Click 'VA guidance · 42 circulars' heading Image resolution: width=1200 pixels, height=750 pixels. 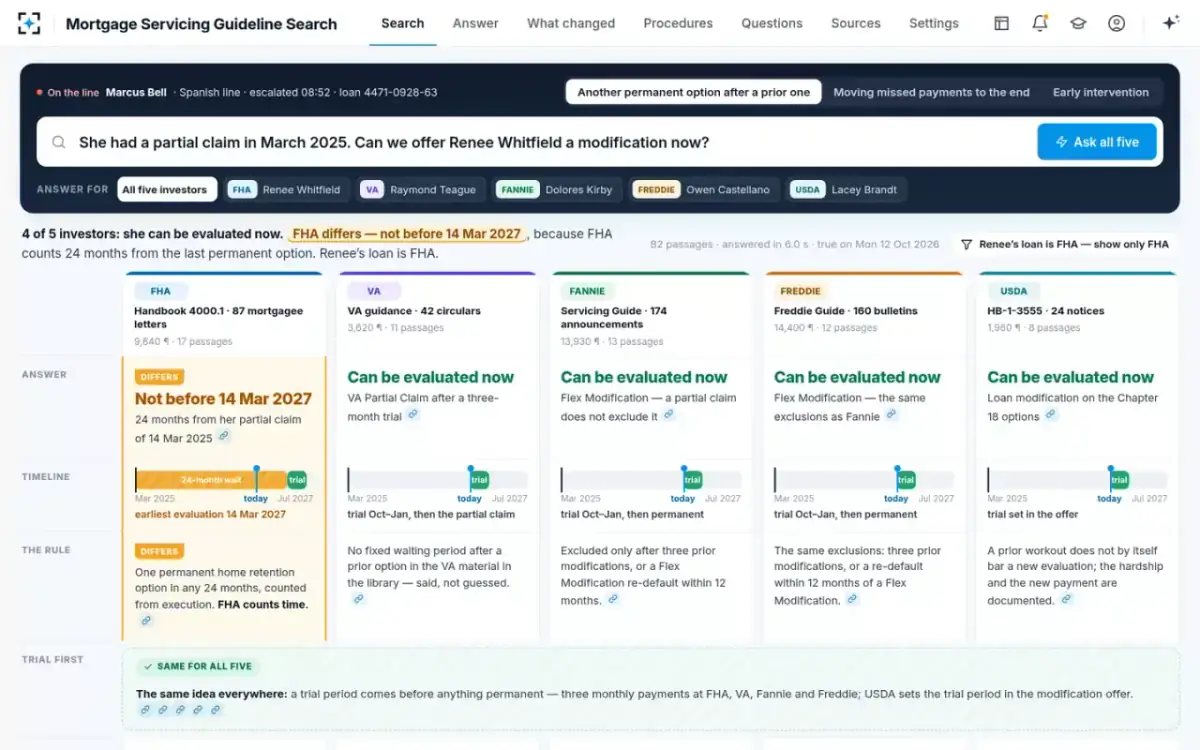414,311
